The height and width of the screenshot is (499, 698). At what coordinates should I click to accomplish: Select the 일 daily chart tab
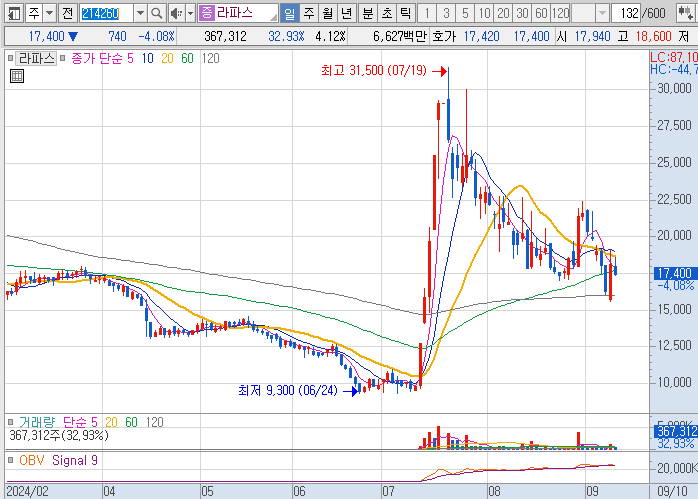[289, 13]
